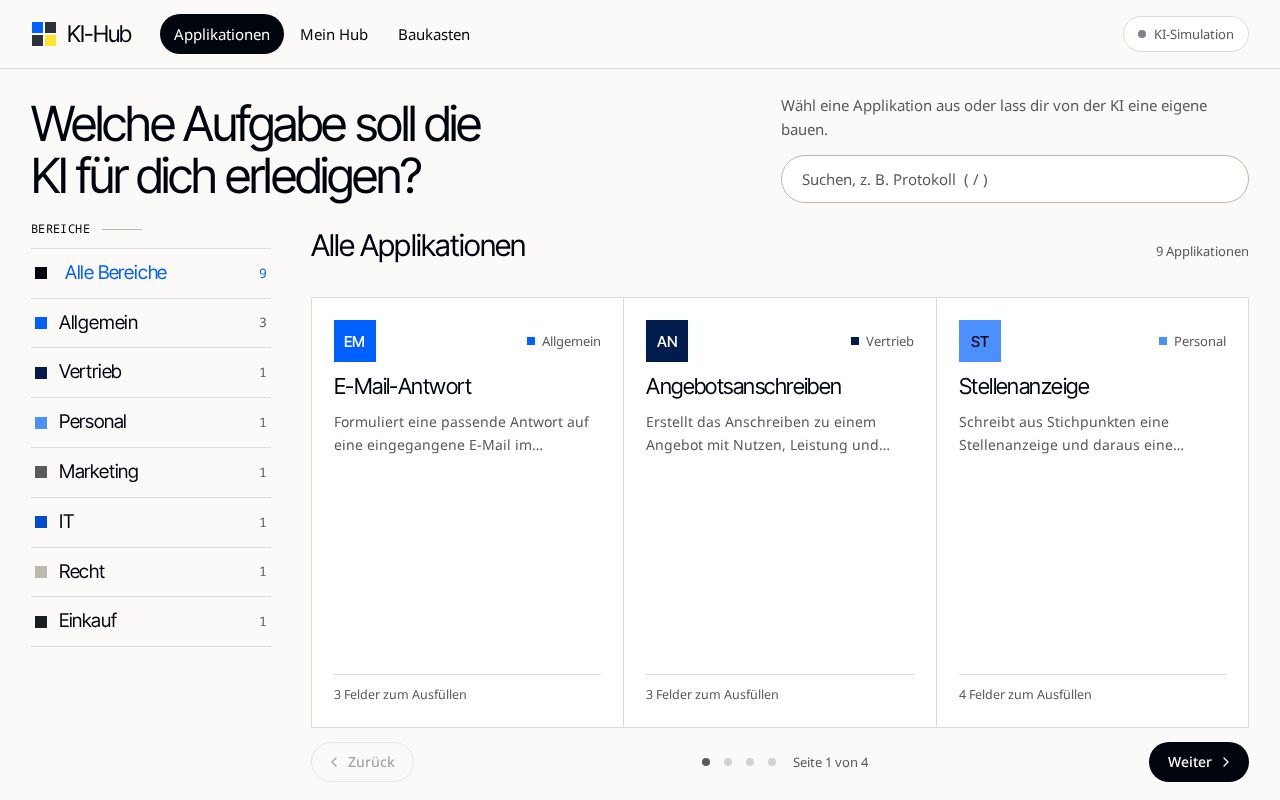
Task: Filter by the Recht area
Action: (x=151, y=572)
